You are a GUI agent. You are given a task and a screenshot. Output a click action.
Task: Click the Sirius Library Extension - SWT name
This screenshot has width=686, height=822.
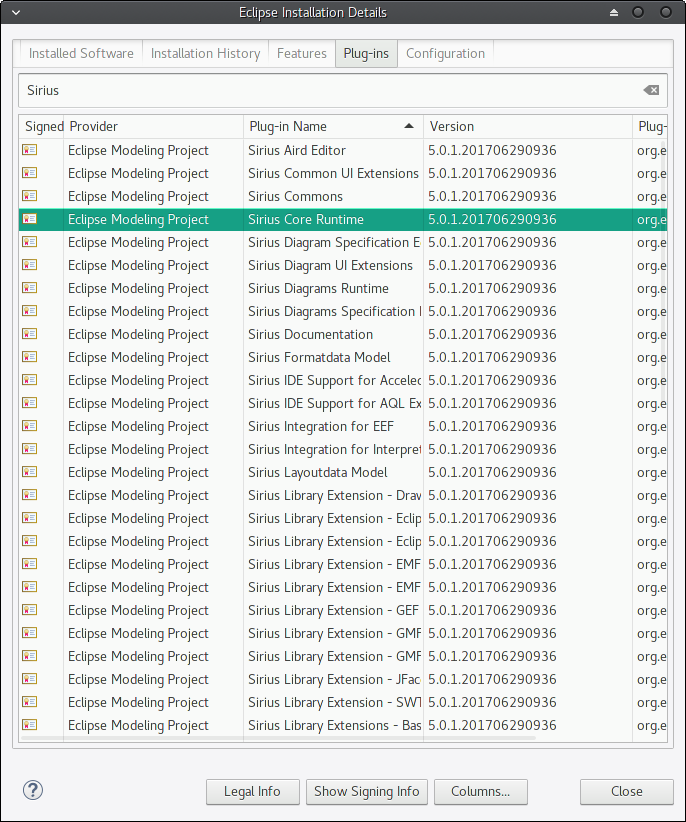334,702
